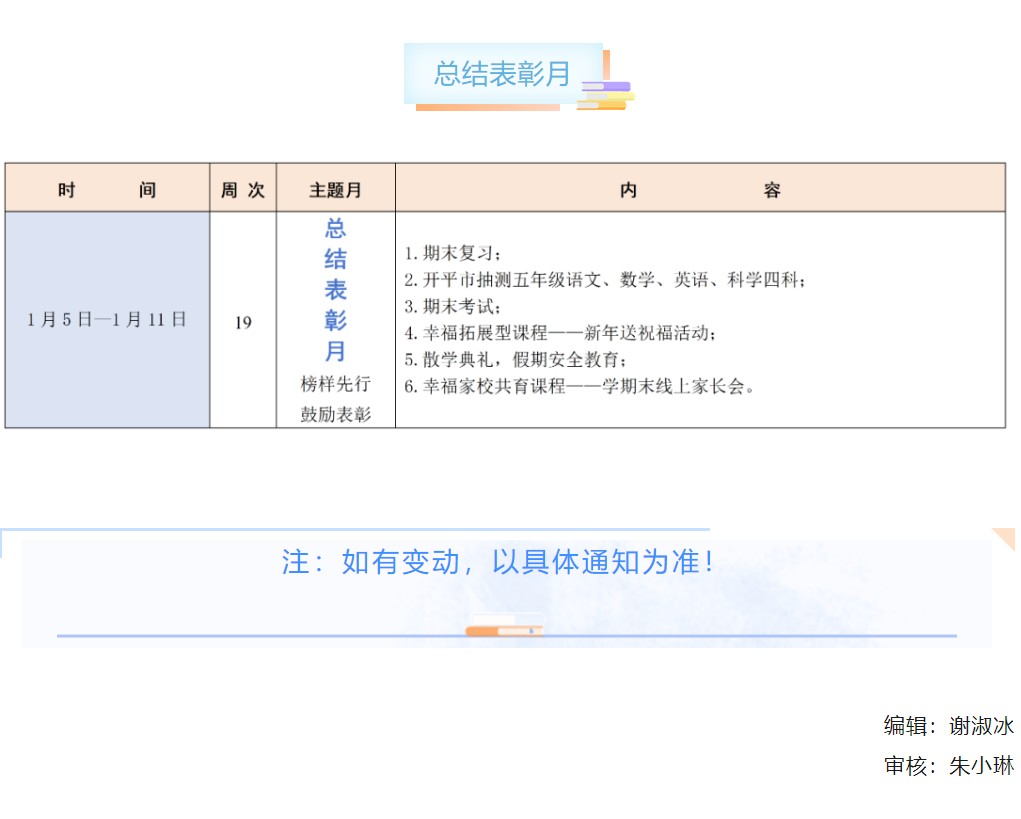
Task: Click the blue note 如有变动，以具体通知为准
Action: pos(499,562)
